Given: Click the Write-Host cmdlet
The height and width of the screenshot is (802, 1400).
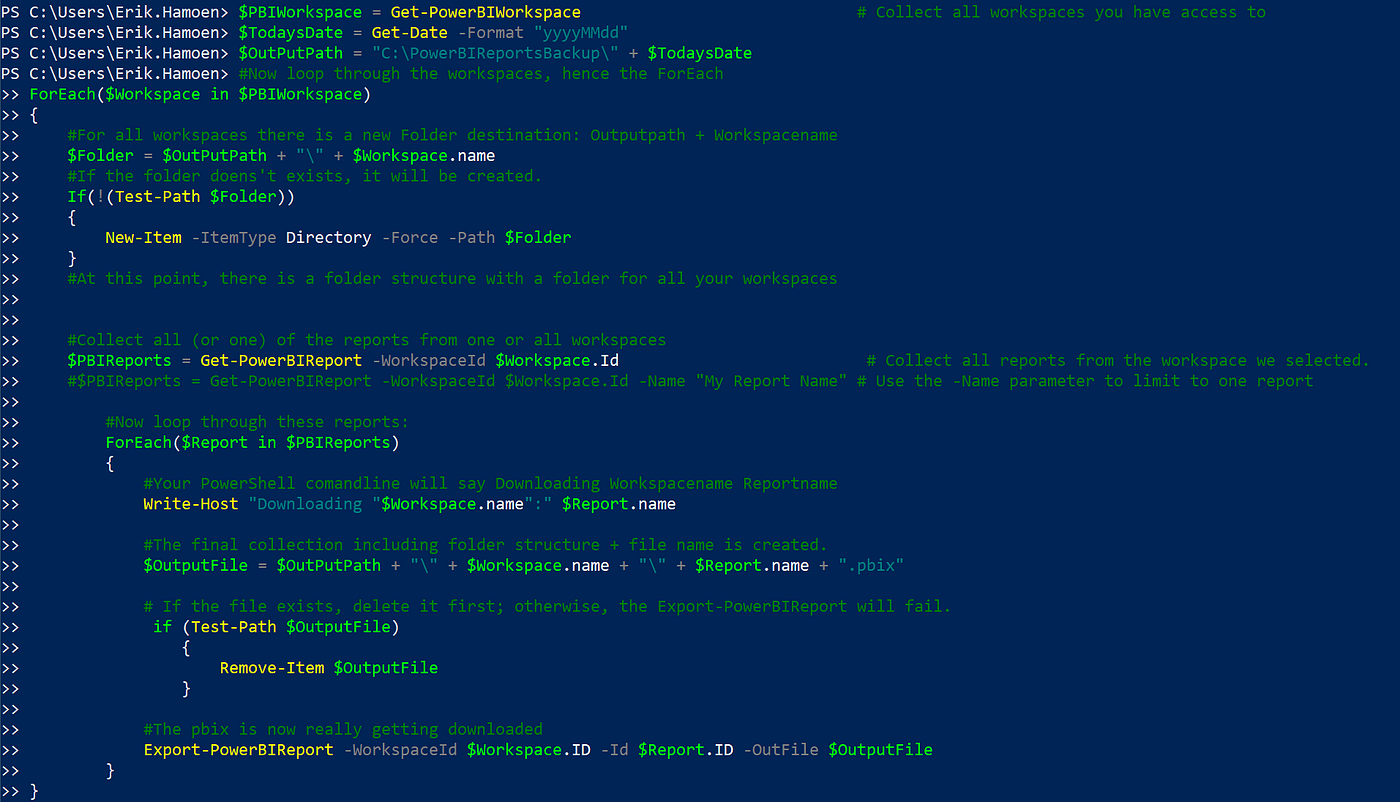Looking at the screenshot, I should click(x=190, y=504).
